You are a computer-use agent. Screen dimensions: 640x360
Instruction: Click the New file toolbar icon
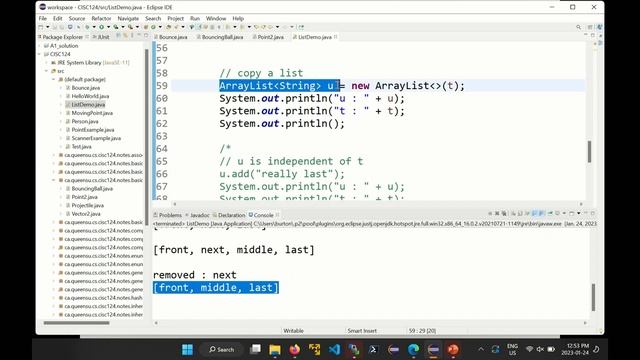pos(41,27)
